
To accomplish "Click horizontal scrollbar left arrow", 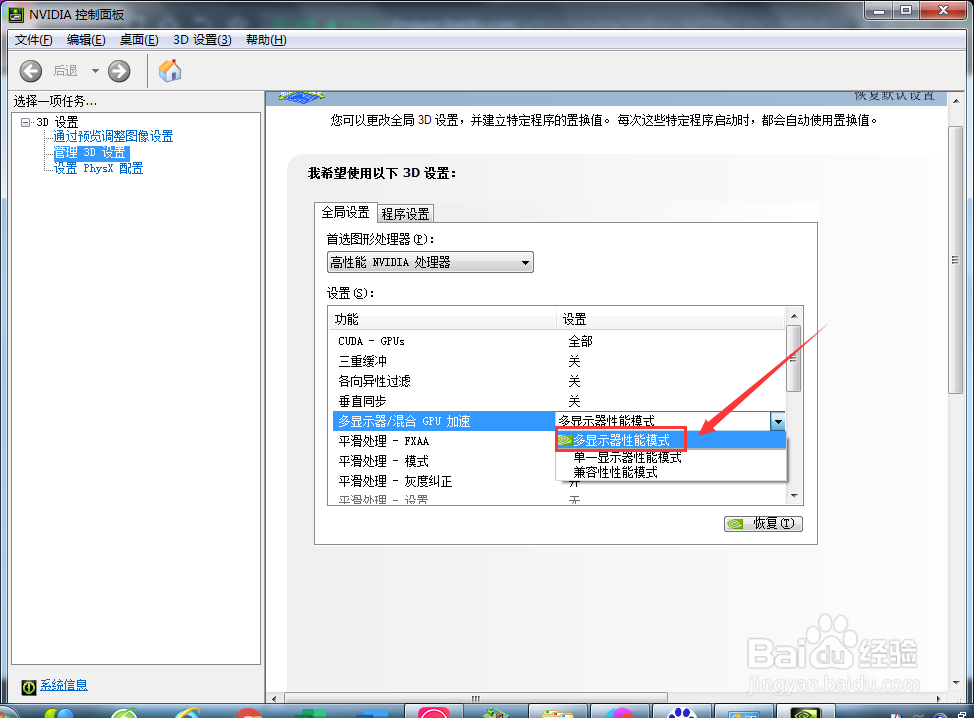I will (x=274, y=699).
